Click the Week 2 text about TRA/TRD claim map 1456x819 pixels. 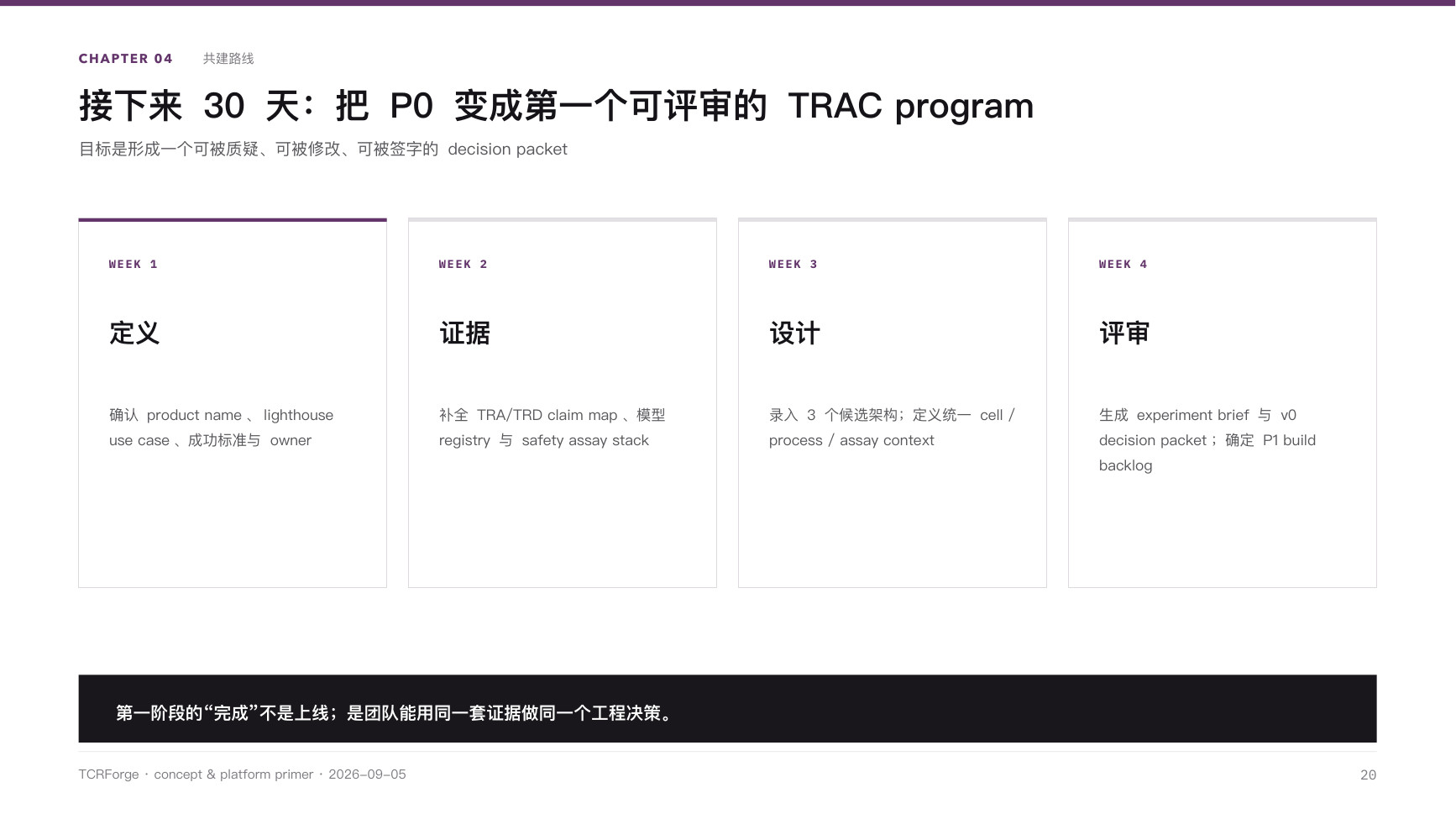(553, 428)
